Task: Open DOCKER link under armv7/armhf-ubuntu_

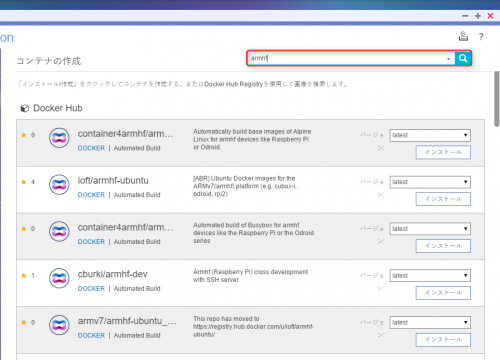Action: 91,335
